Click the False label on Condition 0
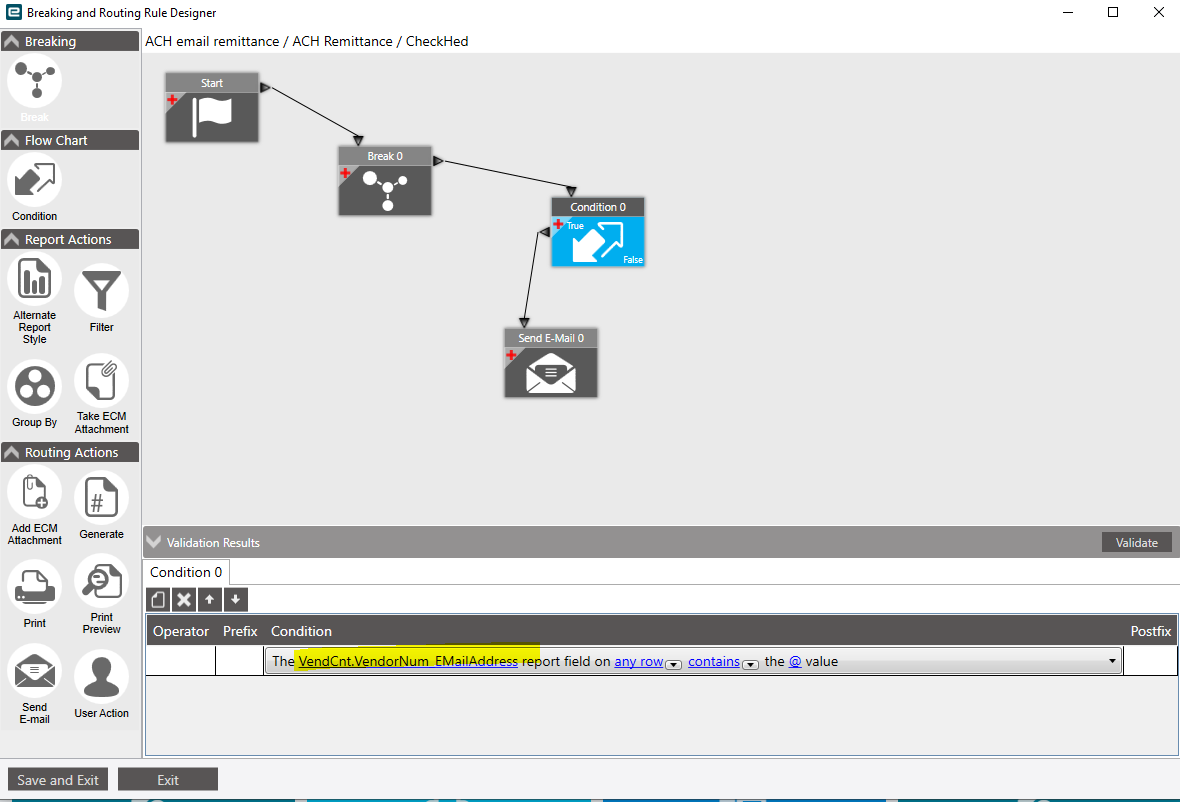 [x=633, y=260]
